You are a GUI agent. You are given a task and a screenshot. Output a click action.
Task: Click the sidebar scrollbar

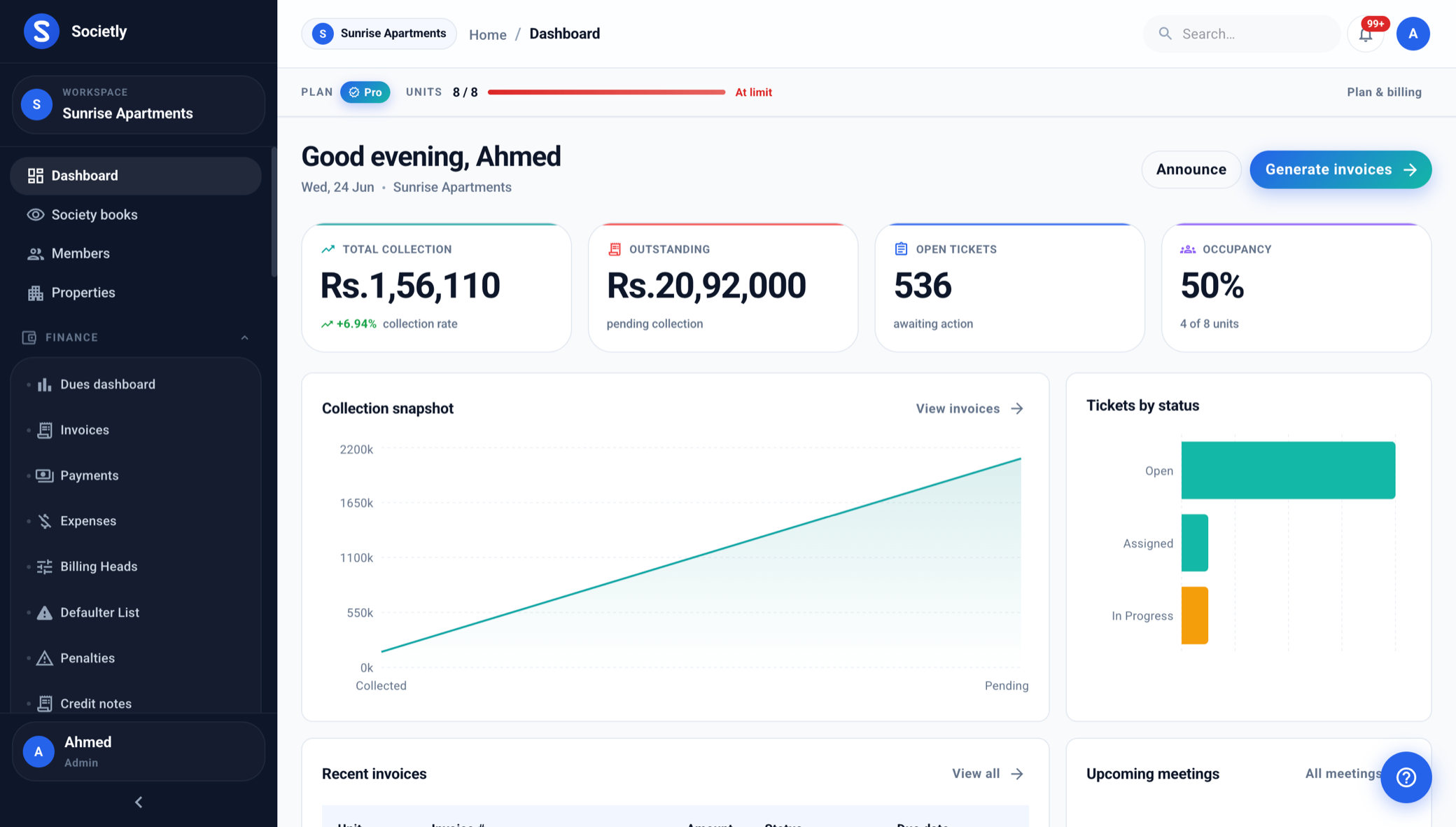tap(274, 212)
